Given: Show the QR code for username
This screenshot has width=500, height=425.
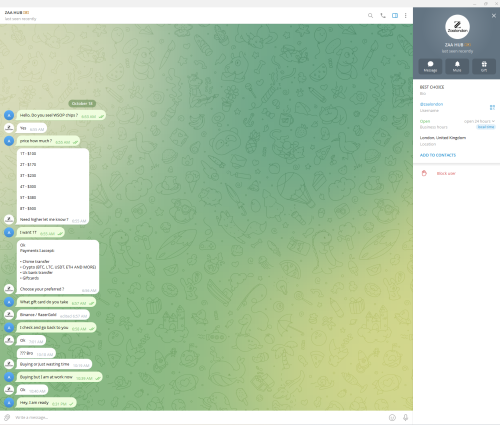Looking at the screenshot, I should pos(492,107).
